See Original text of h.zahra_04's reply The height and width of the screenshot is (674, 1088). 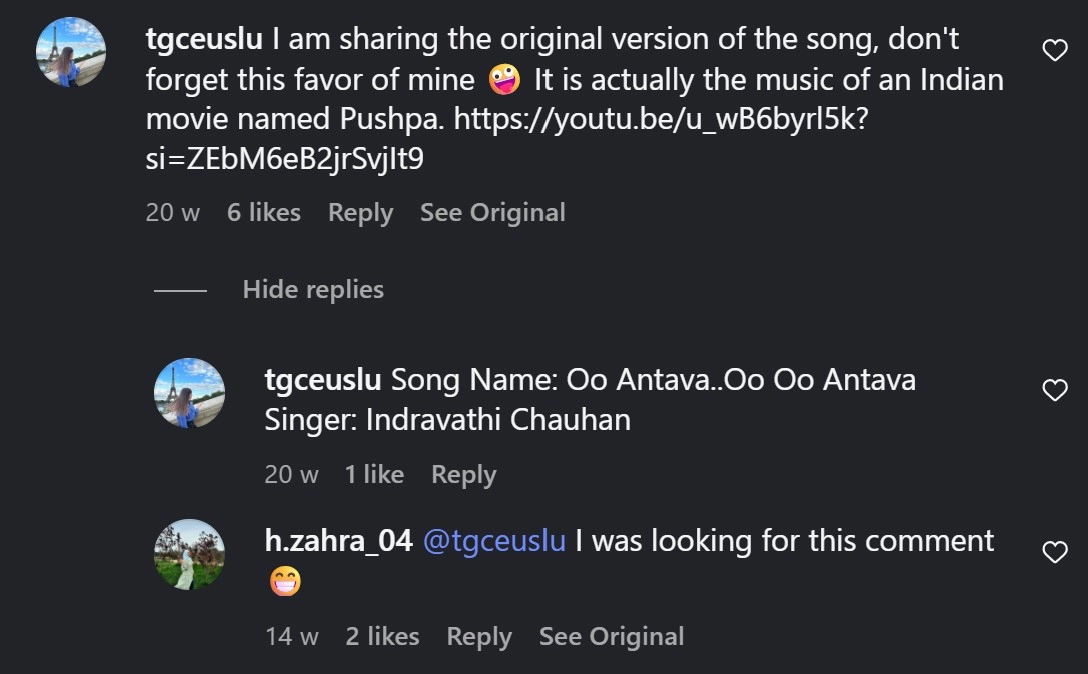click(x=611, y=637)
